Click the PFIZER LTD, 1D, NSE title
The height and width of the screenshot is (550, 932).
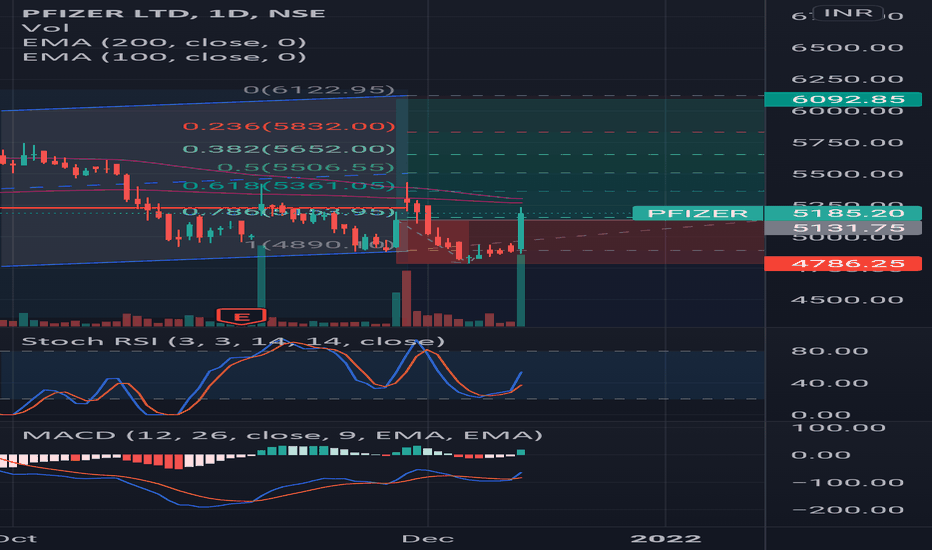coord(174,13)
